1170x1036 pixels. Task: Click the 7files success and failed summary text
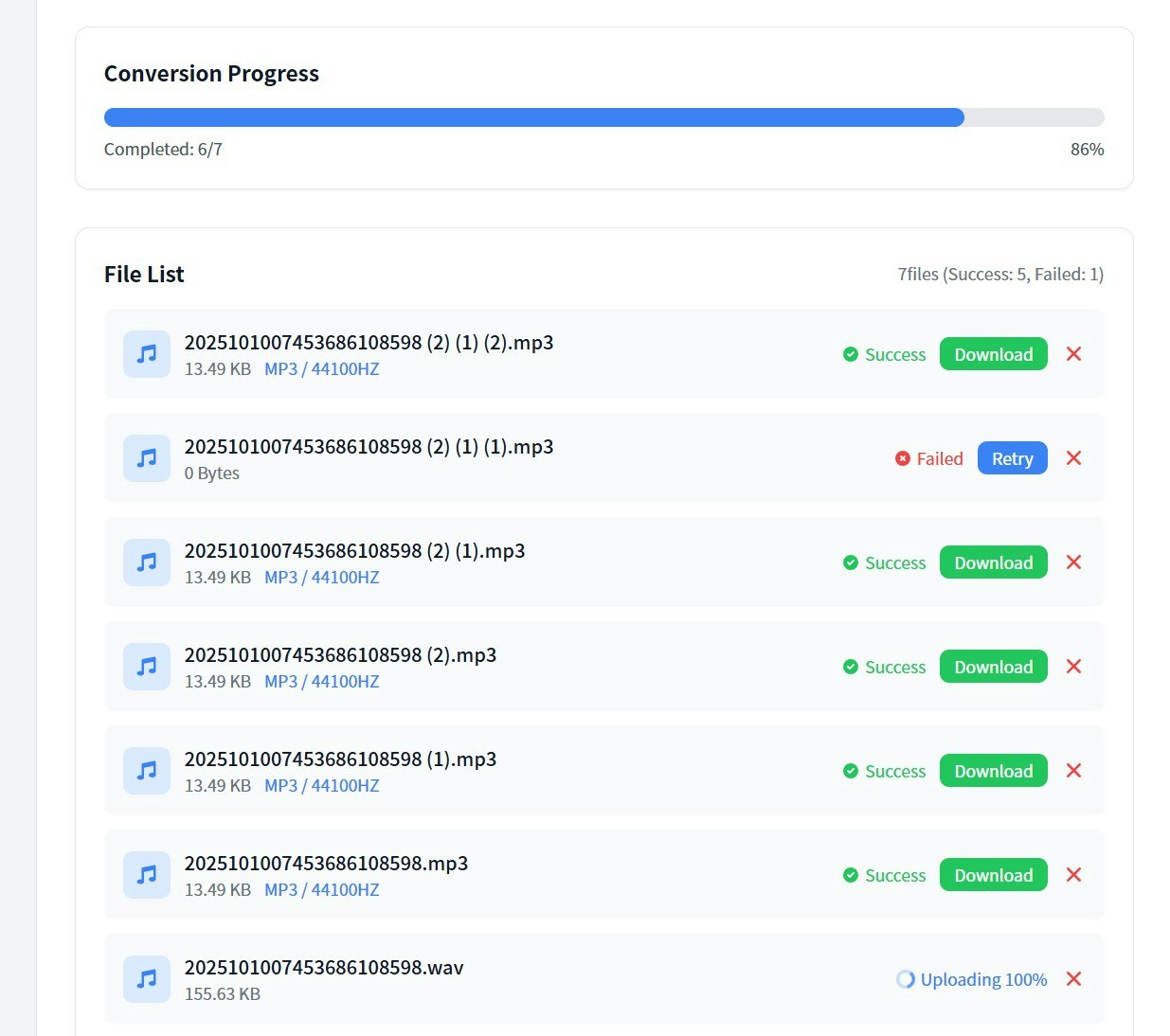click(x=1000, y=274)
